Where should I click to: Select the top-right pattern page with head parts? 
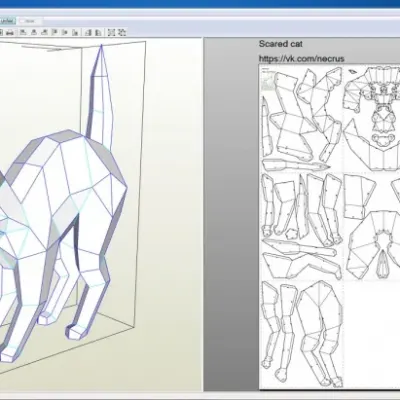(x=372, y=119)
